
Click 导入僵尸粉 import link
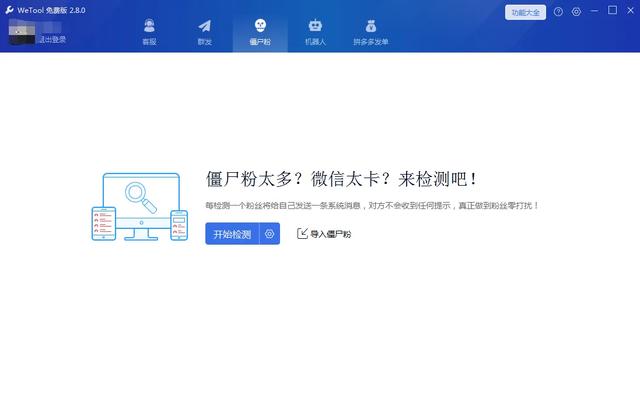(324, 234)
